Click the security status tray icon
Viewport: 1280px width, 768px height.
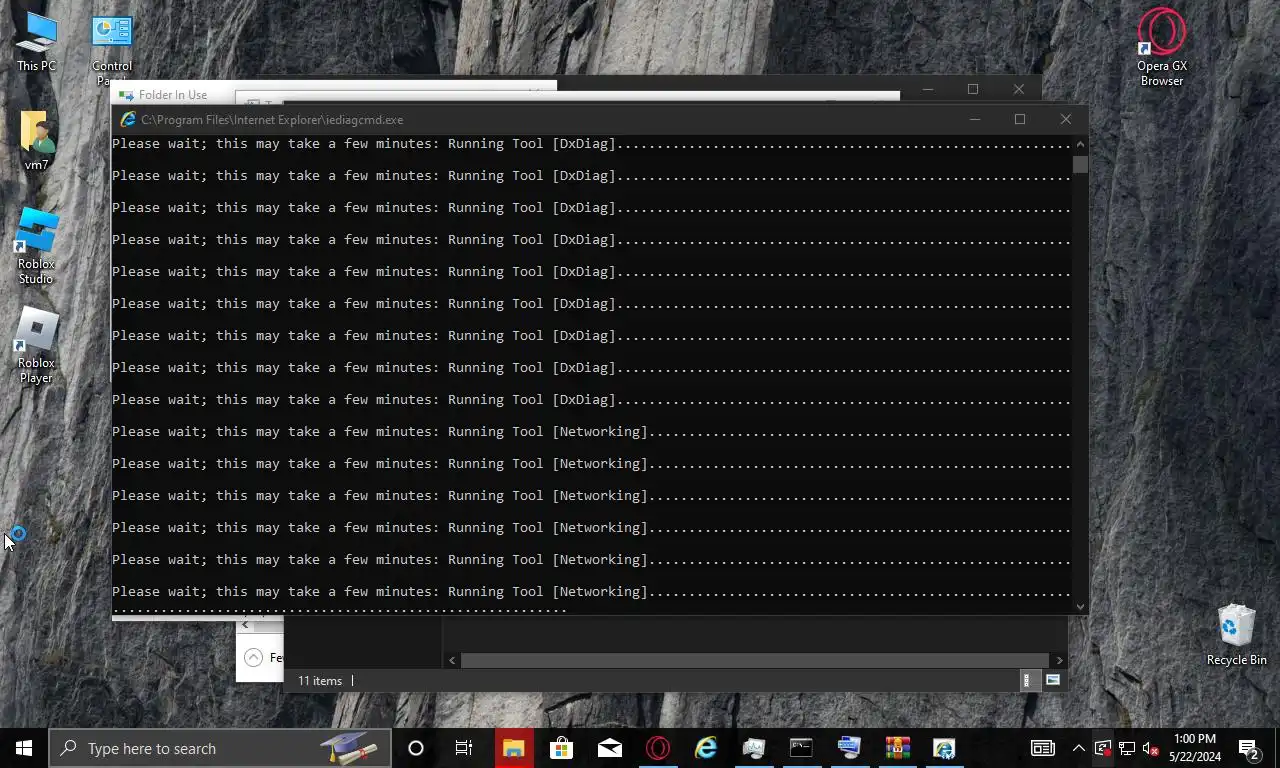coord(1103,748)
